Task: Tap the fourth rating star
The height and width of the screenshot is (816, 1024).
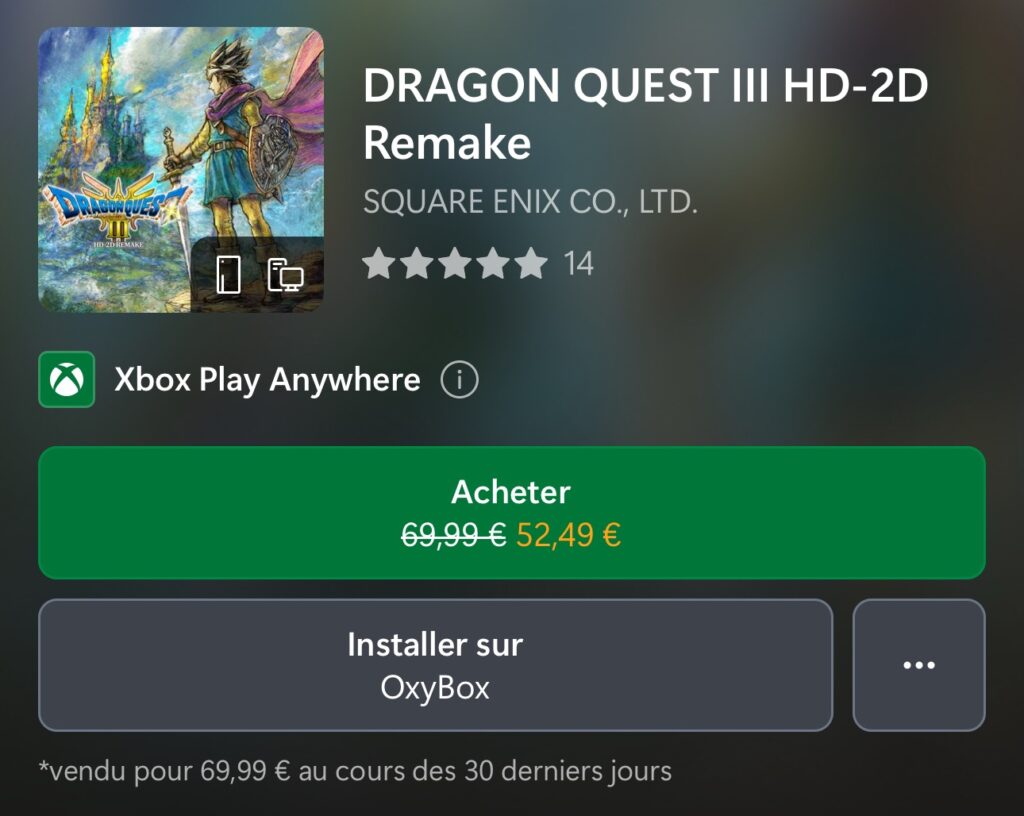Action: (493, 264)
